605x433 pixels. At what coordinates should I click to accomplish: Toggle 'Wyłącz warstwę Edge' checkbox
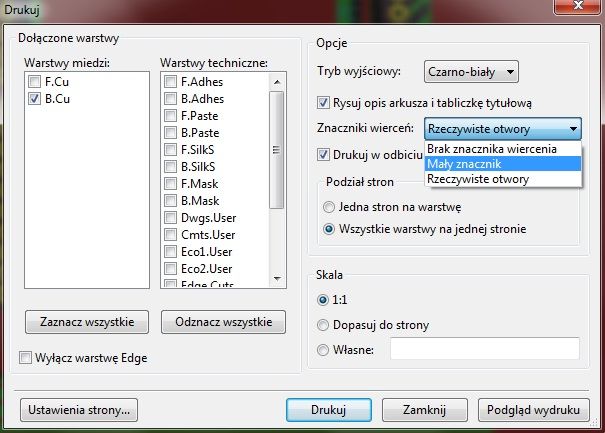point(25,358)
